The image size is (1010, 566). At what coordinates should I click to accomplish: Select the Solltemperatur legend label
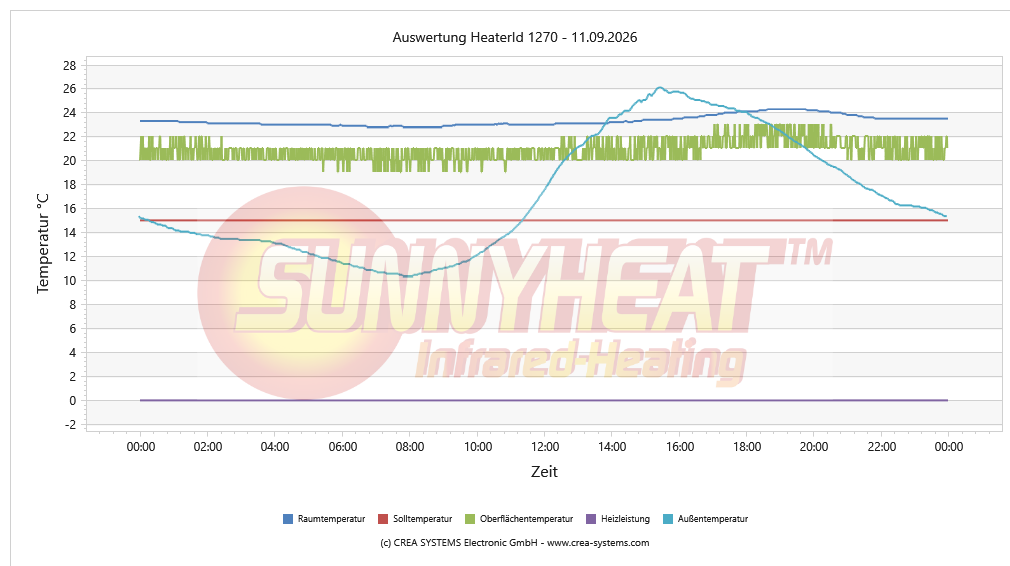click(423, 519)
